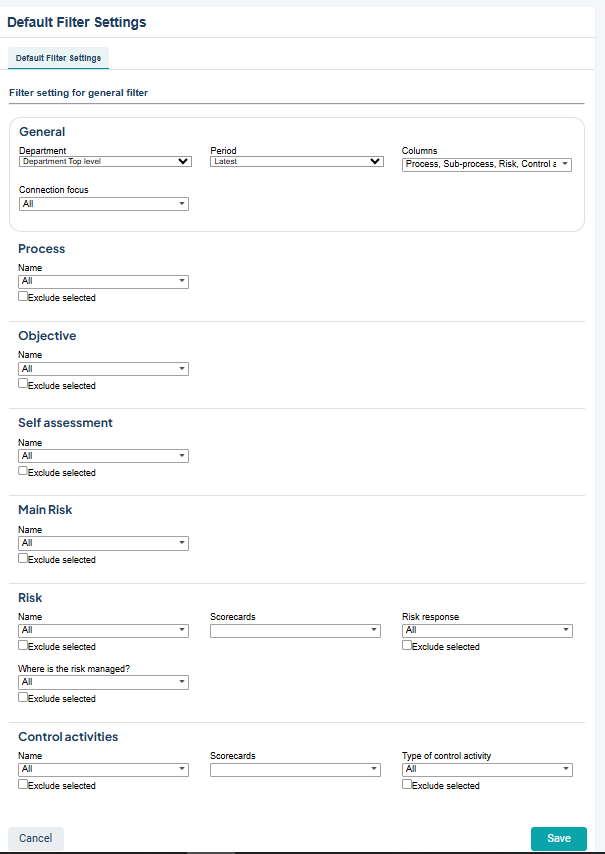
Task: Open the Risk Scorecards dropdown
Action: coord(296,630)
